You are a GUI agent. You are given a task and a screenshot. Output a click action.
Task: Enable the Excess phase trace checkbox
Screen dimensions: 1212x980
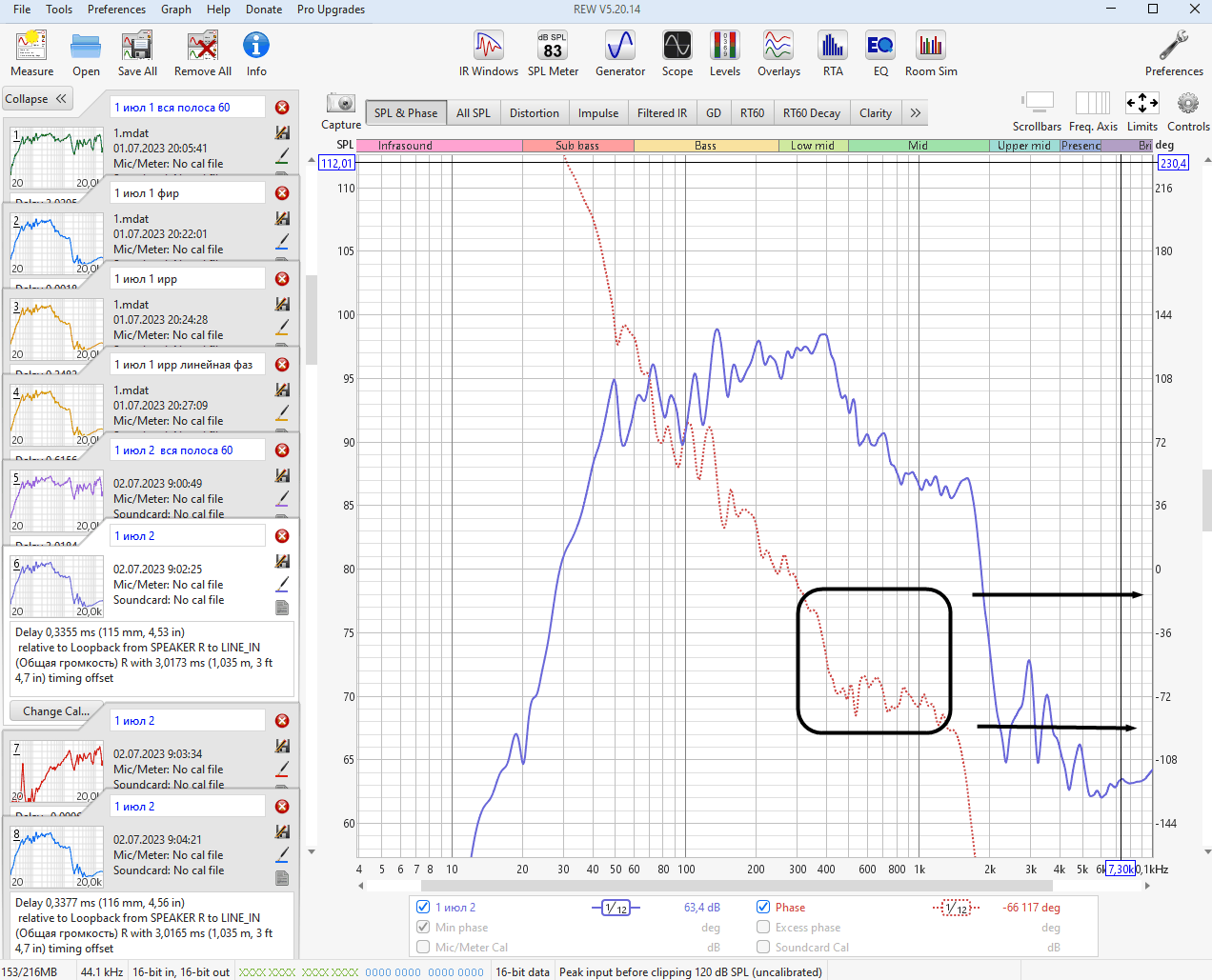[x=763, y=927]
